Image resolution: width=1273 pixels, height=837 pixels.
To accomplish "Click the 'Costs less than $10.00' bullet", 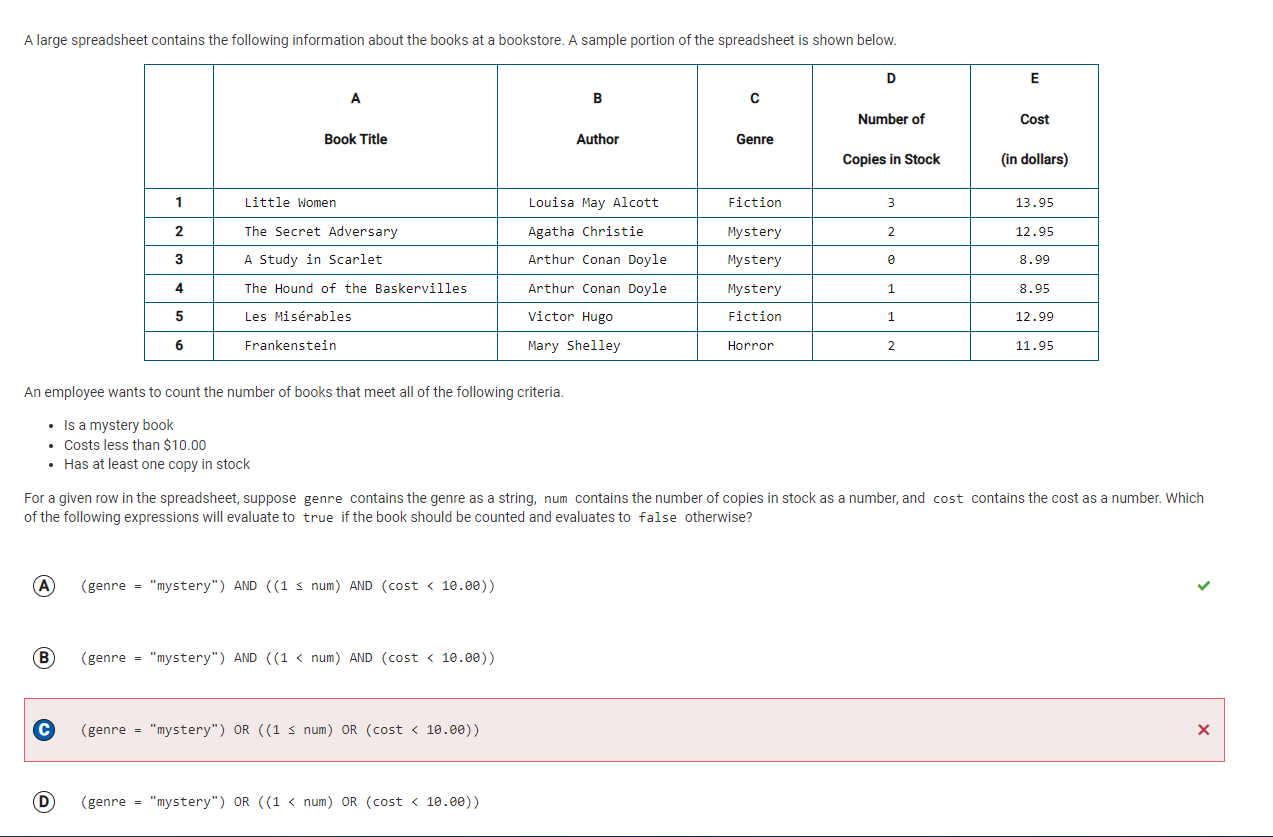I will [x=135, y=445].
